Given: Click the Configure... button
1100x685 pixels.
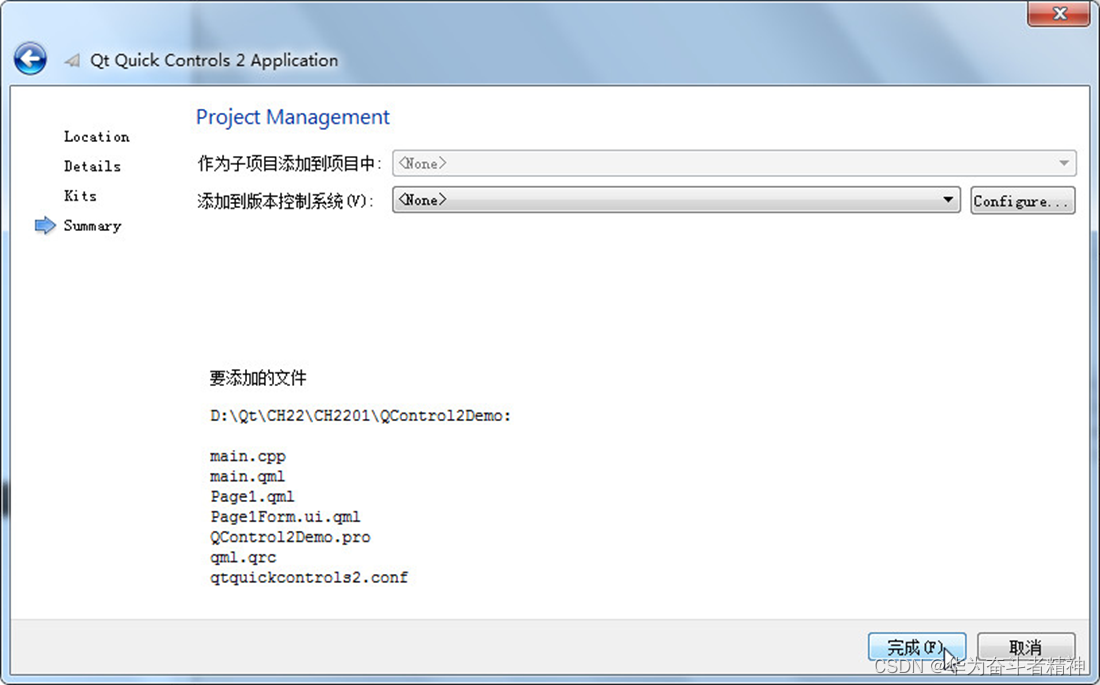Looking at the screenshot, I should [x=1022, y=200].
